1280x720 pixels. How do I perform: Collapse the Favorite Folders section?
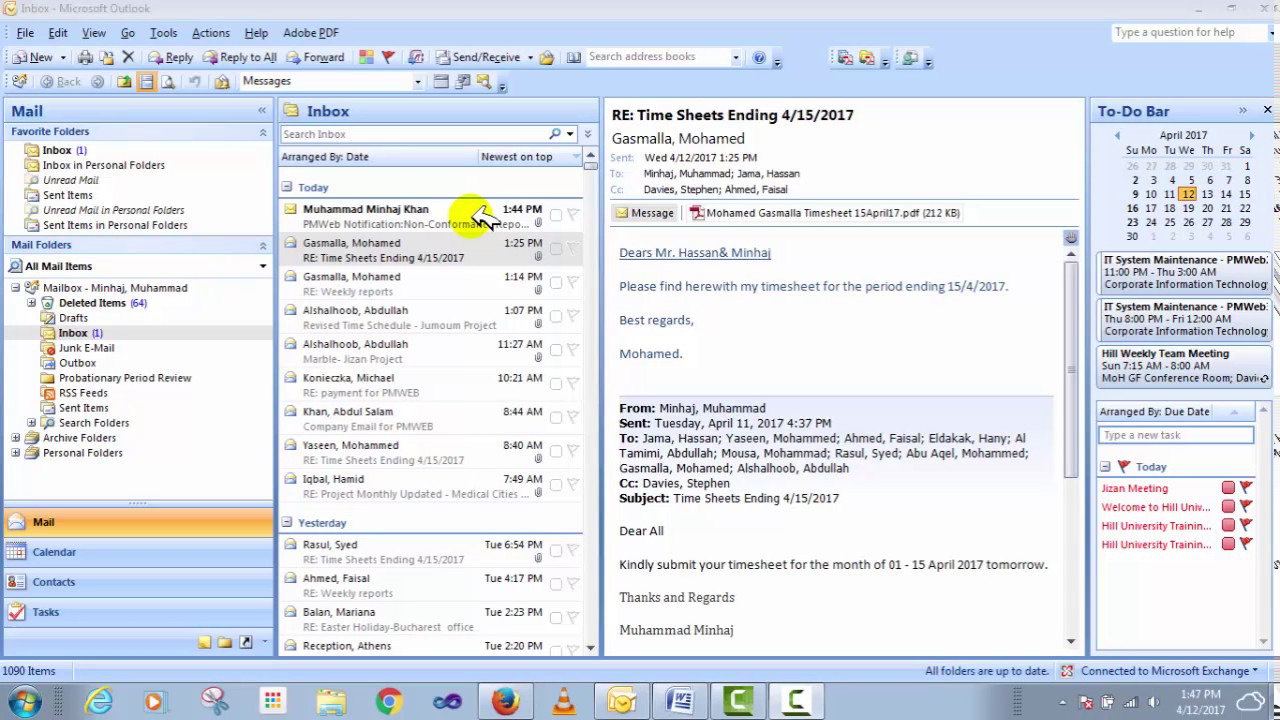[263, 132]
